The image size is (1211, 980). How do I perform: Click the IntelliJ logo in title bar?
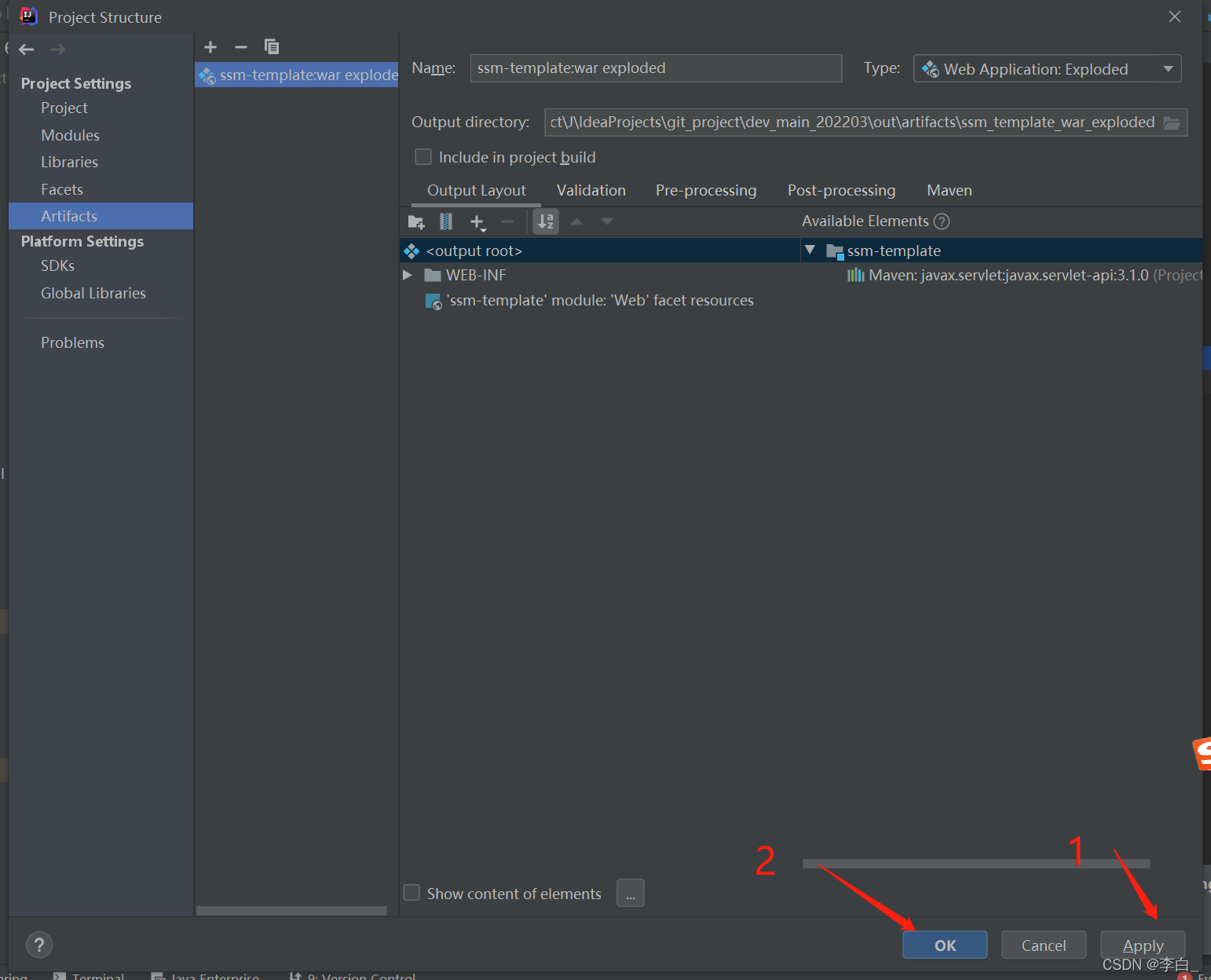pyautogui.click(x=28, y=16)
